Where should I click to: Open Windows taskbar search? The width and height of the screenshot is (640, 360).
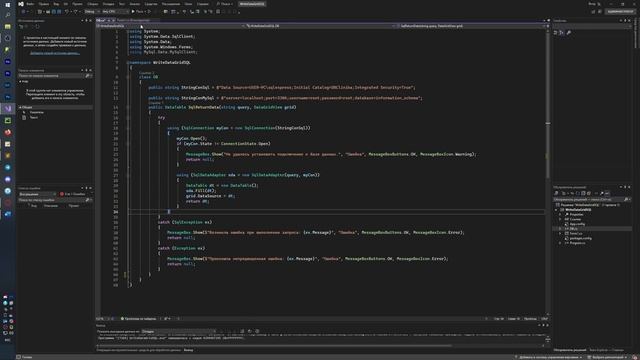click(7, 15)
